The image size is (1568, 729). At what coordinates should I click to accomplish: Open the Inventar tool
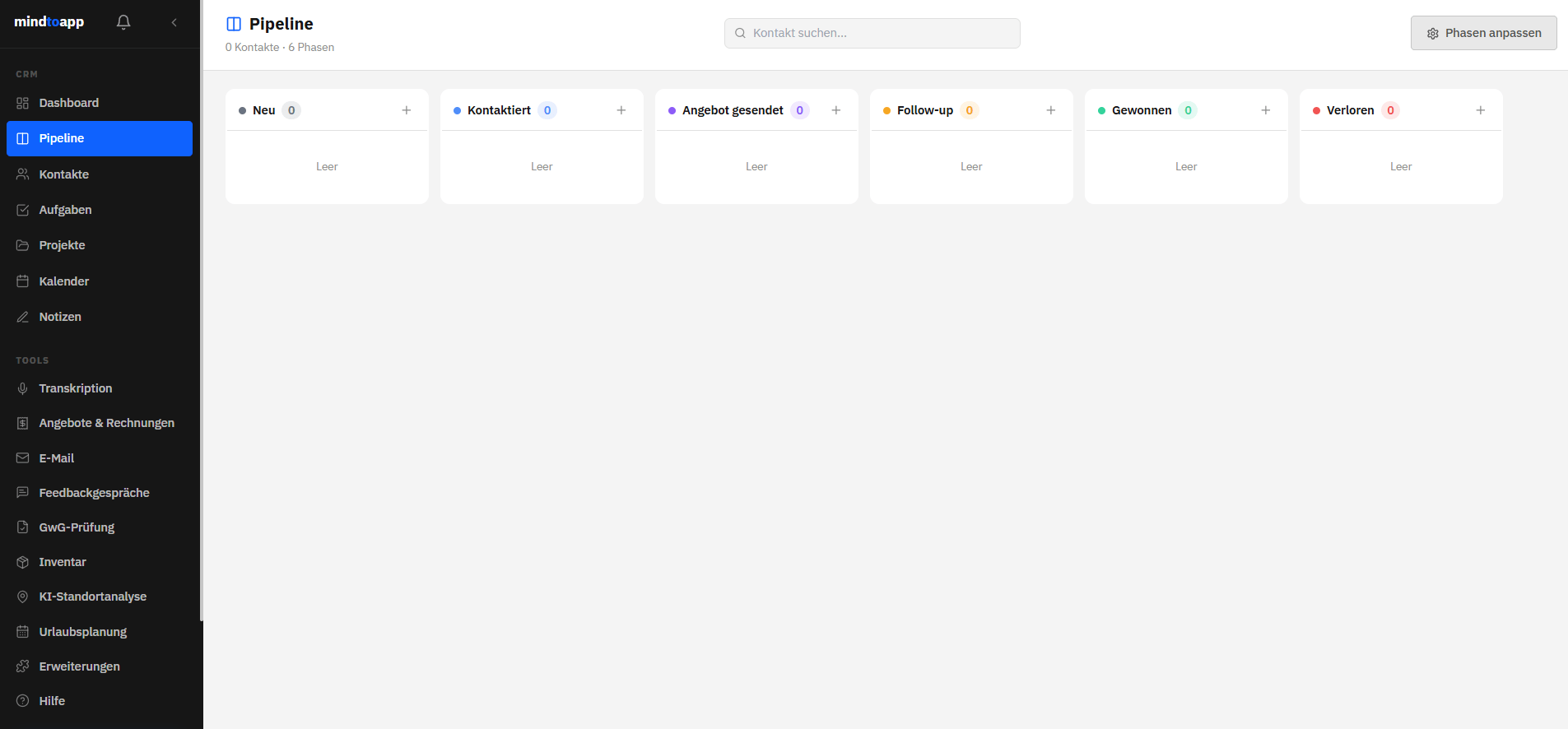pyautogui.click(x=100, y=562)
